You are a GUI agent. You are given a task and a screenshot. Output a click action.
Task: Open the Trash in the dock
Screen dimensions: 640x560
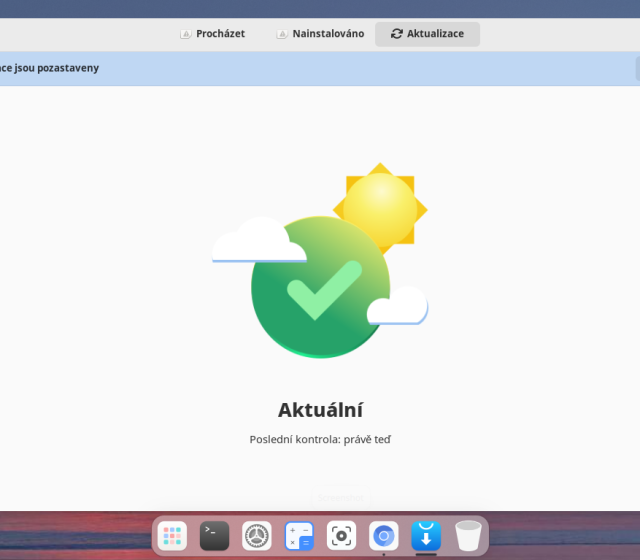coord(467,536)
